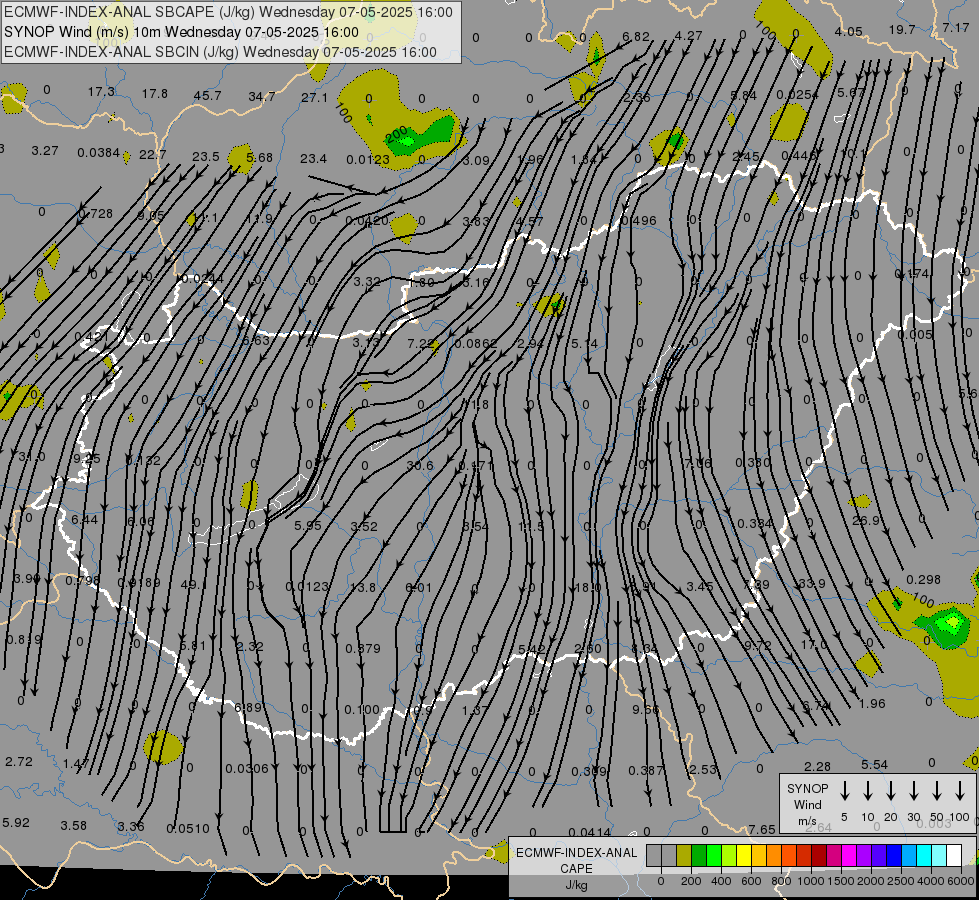Click the map value 0.100

362,710
